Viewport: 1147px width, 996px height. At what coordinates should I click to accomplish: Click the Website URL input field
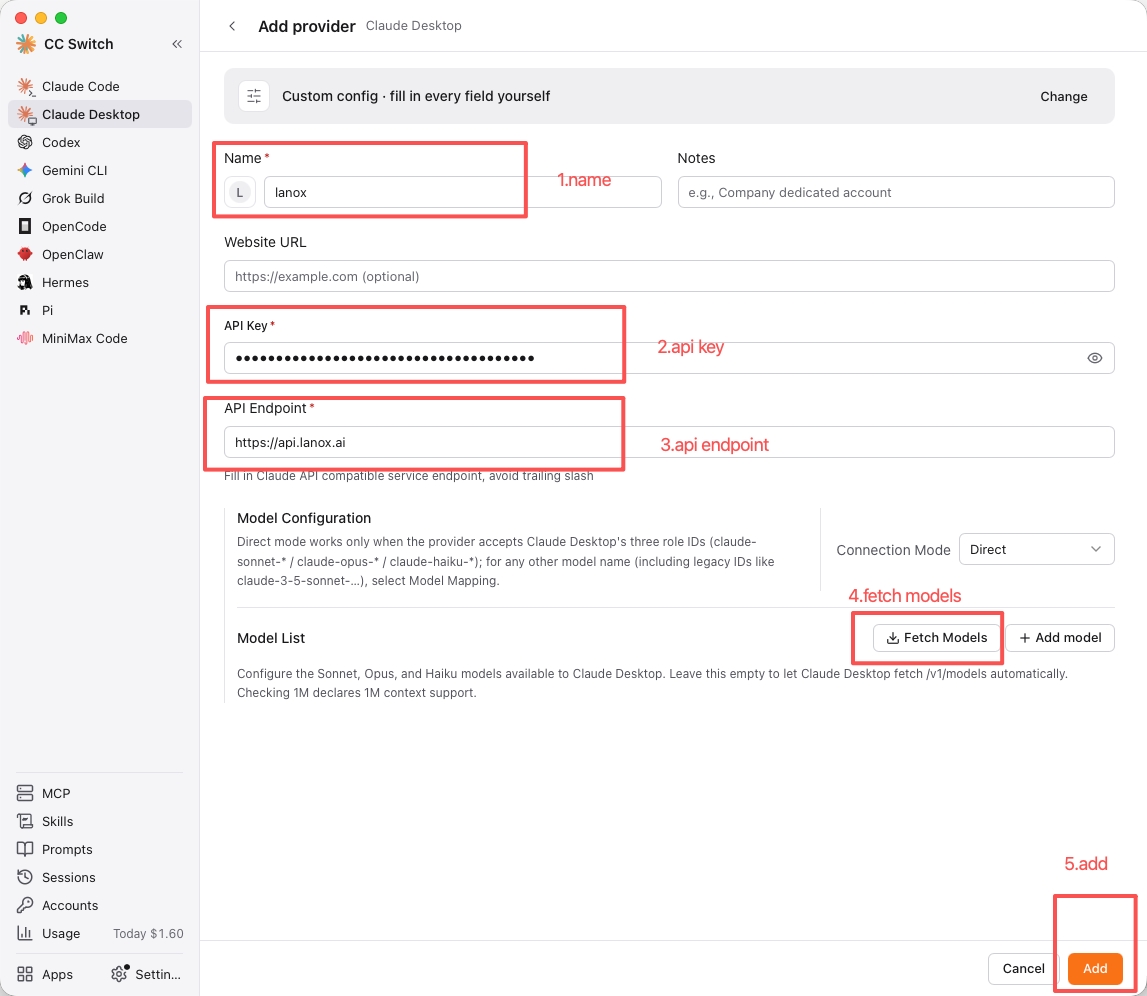click(669, 276)
